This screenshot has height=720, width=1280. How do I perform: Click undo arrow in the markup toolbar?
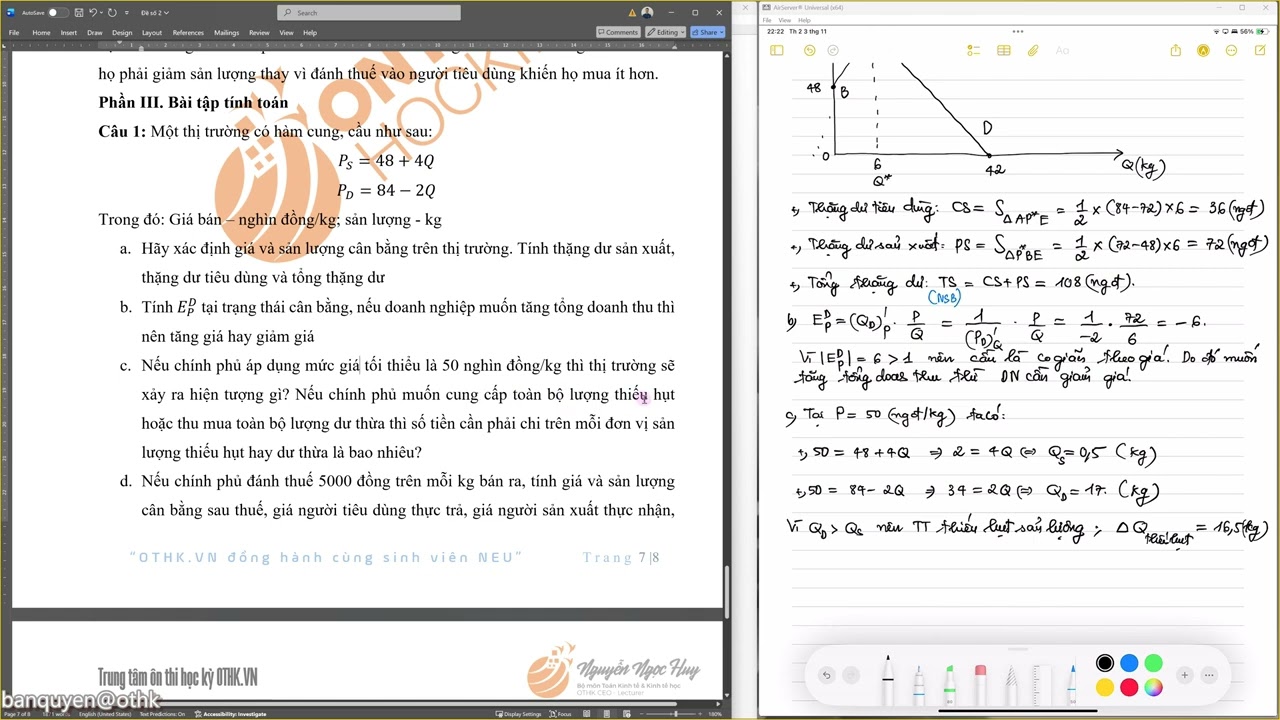click(x=826, y=675)
